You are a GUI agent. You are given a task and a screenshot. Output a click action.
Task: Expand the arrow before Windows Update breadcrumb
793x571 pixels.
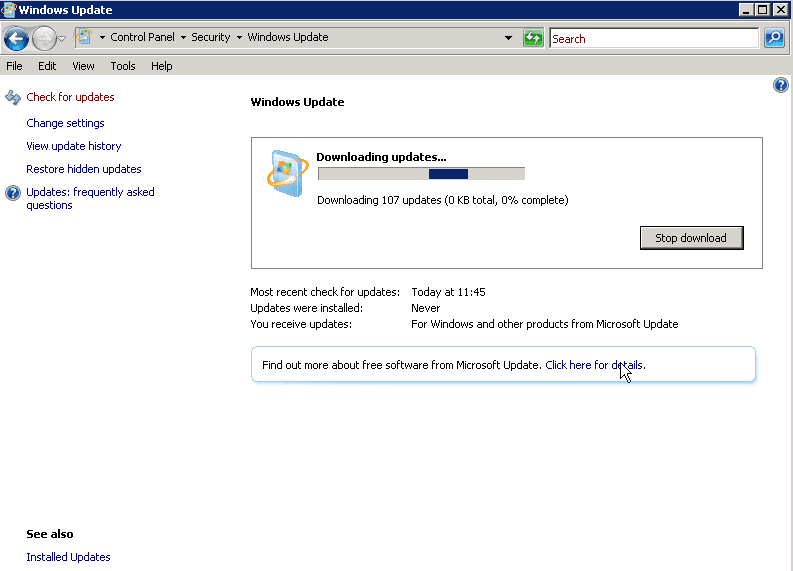pyautogui.click(x=239, y=37)
